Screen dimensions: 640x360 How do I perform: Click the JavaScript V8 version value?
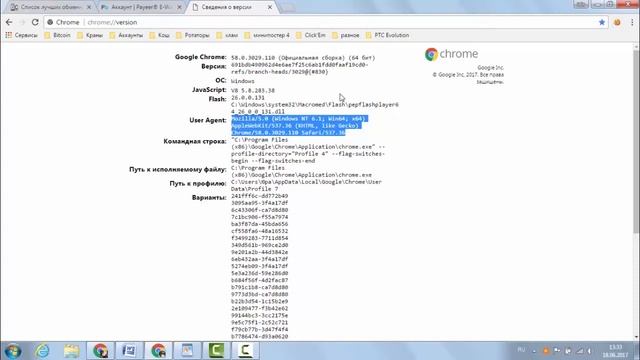tap(253, 91)
